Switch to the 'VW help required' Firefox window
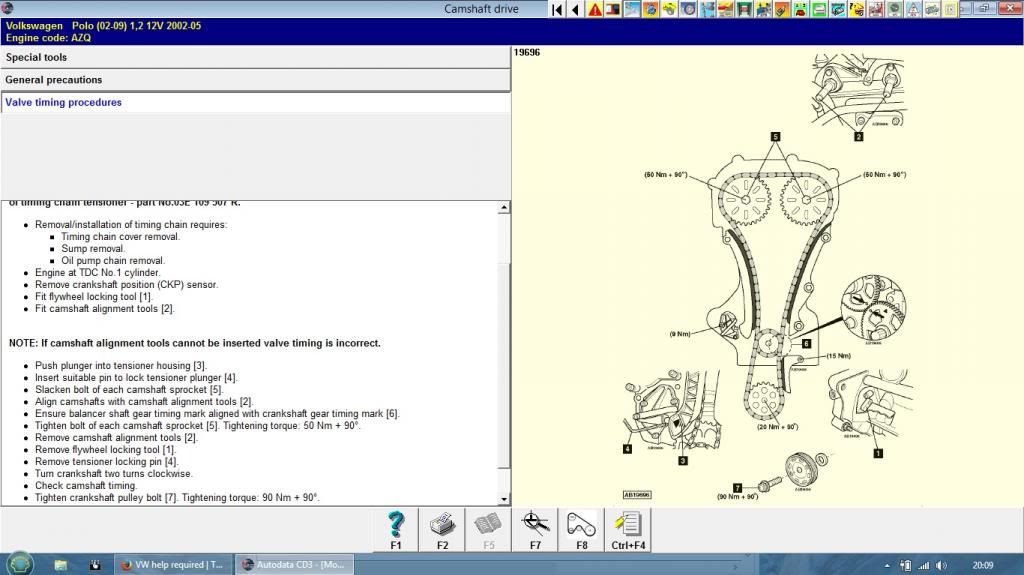Image resolution: width=1024 pixels, height=575 pixels. tap(172, 565)
